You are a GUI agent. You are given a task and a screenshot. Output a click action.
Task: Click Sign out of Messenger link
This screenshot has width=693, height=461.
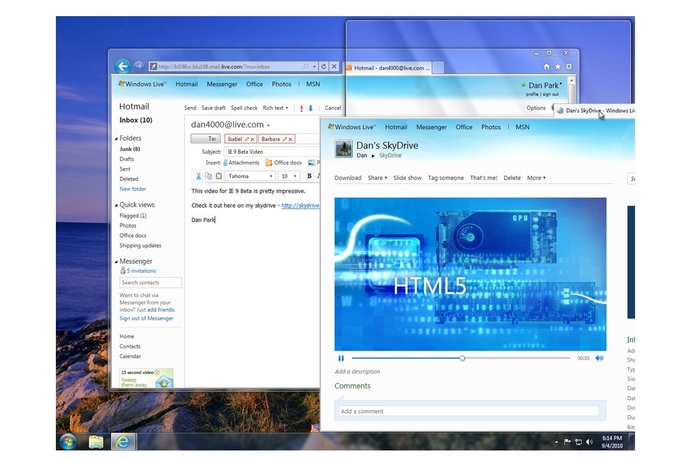click(146, 318)
